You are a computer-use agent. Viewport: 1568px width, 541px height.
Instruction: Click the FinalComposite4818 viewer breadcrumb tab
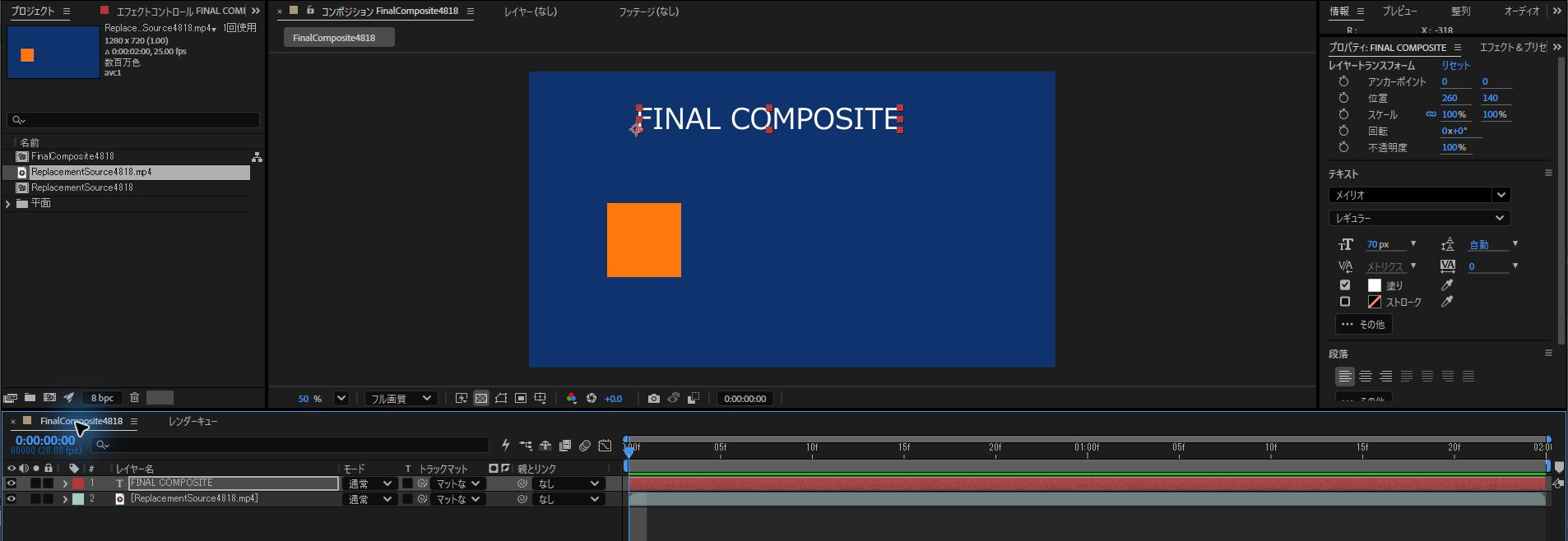(338, 38)
